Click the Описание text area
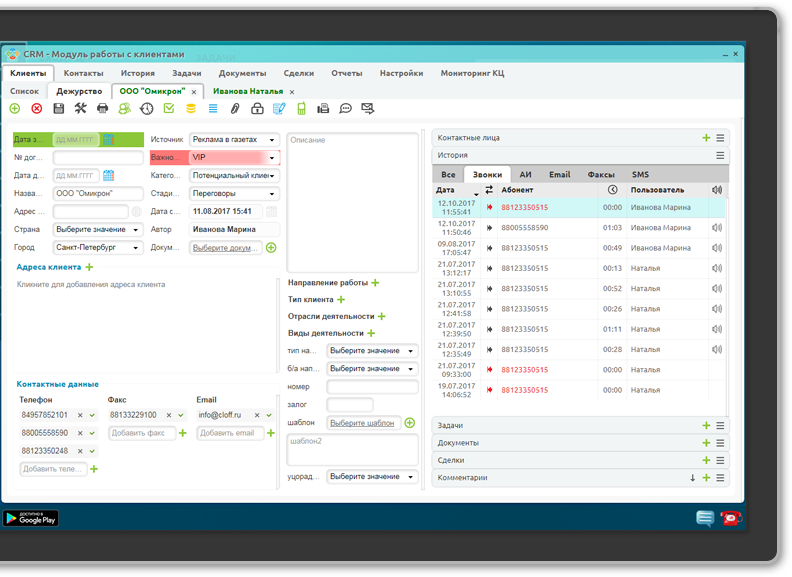Image resolution: width=792 pixels, height=577 pixels. (x=353, y=203)
